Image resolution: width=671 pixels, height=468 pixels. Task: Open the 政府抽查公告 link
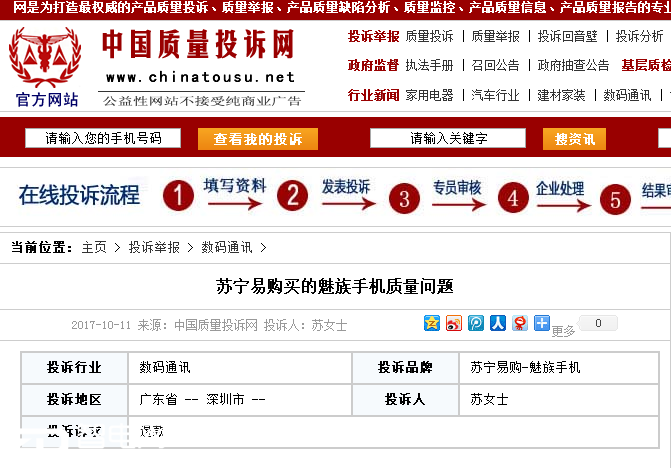click(x=573, y=65)
